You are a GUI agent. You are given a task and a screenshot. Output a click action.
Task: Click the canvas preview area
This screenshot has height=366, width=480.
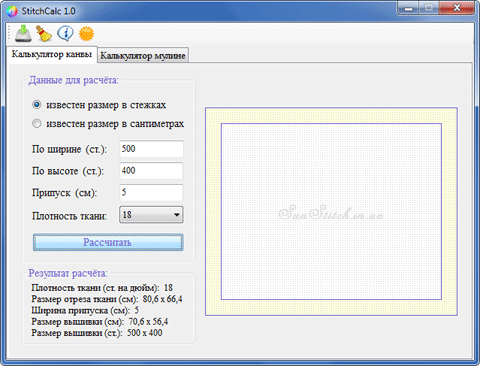click(331, 211)
